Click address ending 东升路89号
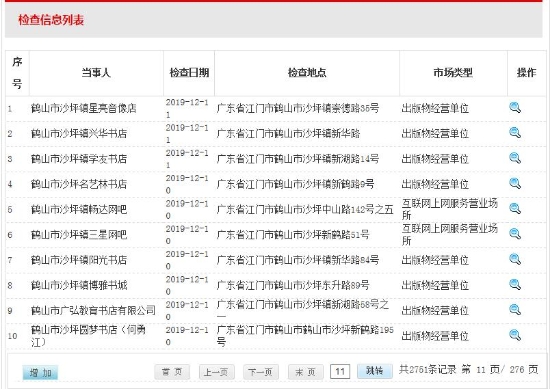The image size is (550, 389). [x=293, y=285]
